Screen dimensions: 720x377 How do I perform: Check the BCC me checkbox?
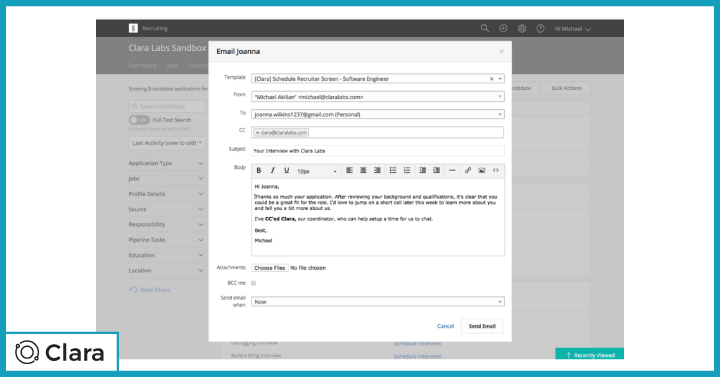[x=253, y=283]
